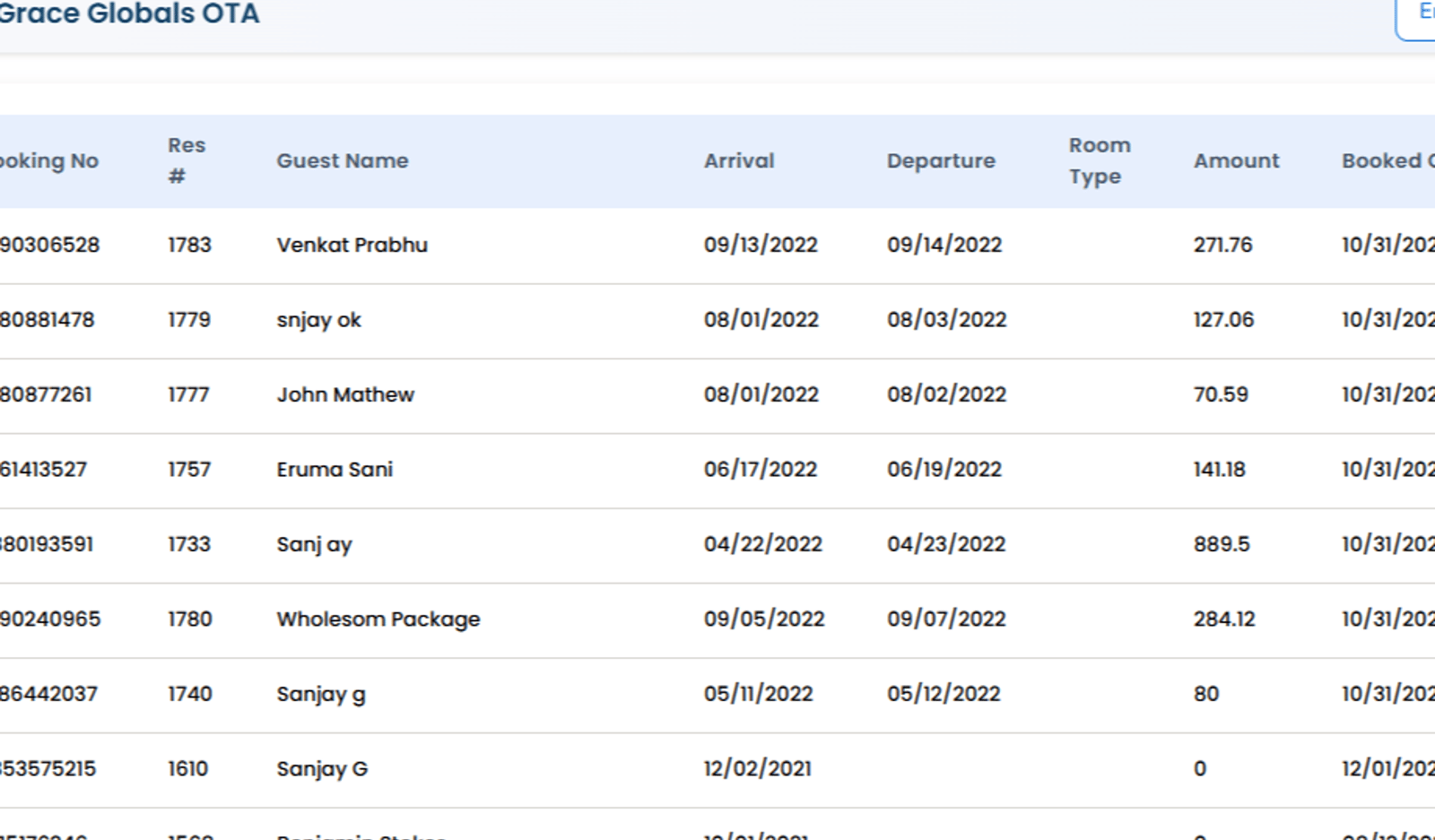The image size is (1435, 840).
Task: Select departure date 05/12/2022
Action: coord(944,694)
